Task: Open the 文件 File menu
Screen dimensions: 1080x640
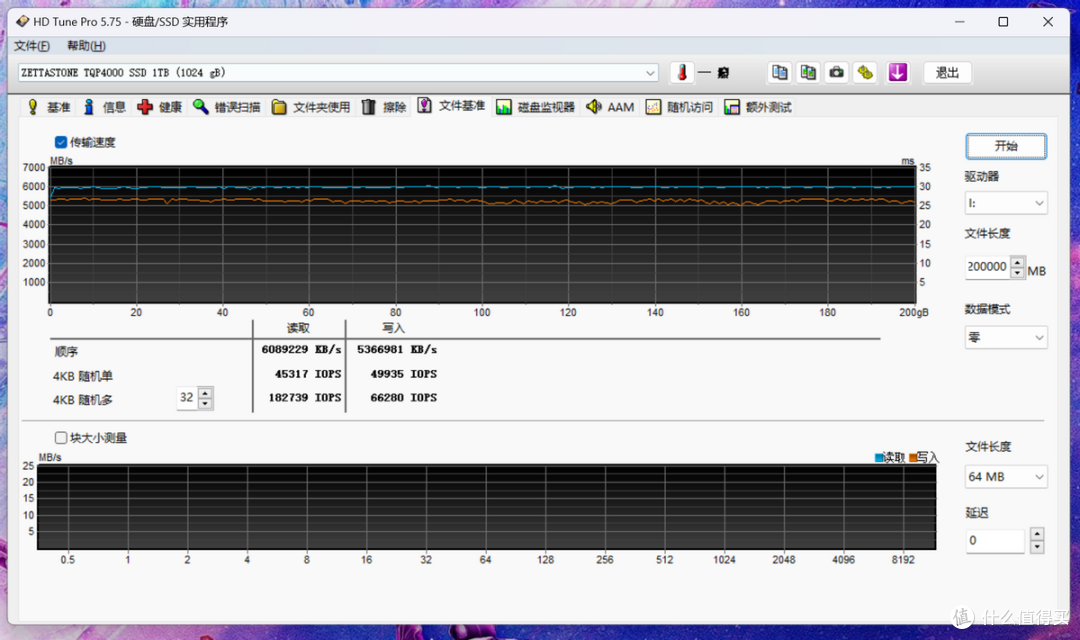Action: tap(32, 45)
